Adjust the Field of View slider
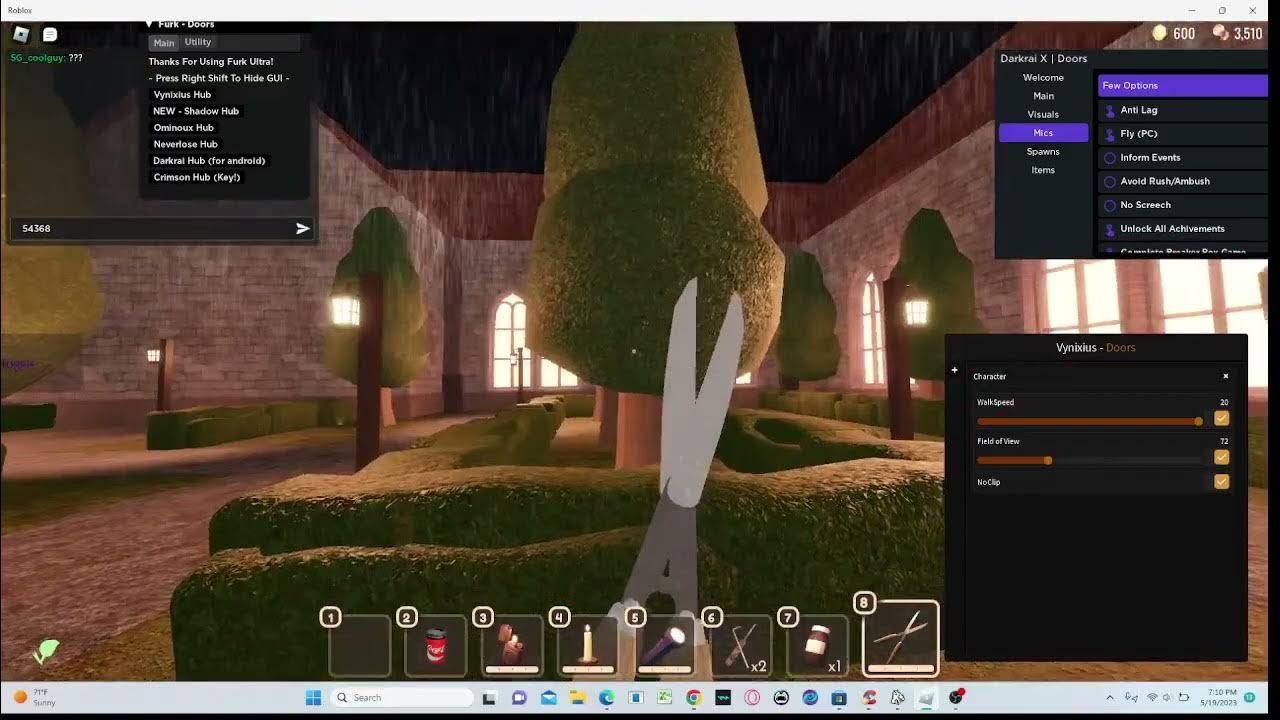This screenshot has width=1280, height=720. tap(1089, 461)
